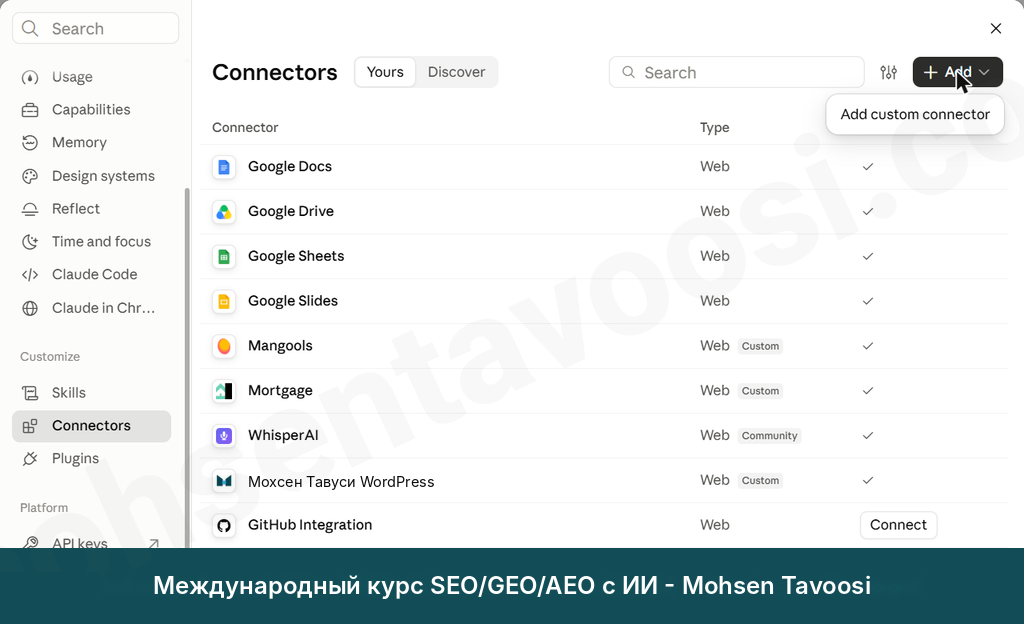Image resolution: width=1024 pixels, height=624 pixels.
Task: Click the Community badge in WhisperAI row
Action: [769, 436]
